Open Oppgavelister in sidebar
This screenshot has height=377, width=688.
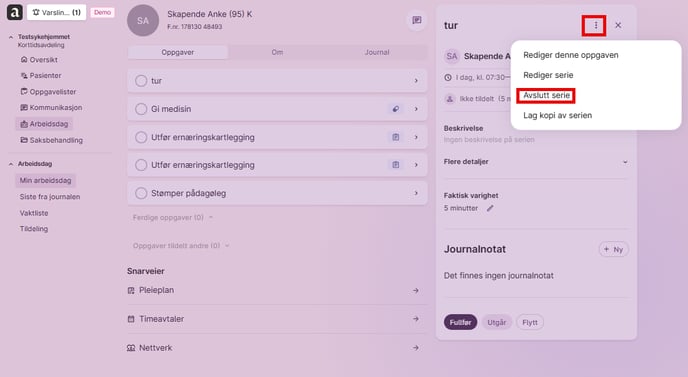click(48, 92)
